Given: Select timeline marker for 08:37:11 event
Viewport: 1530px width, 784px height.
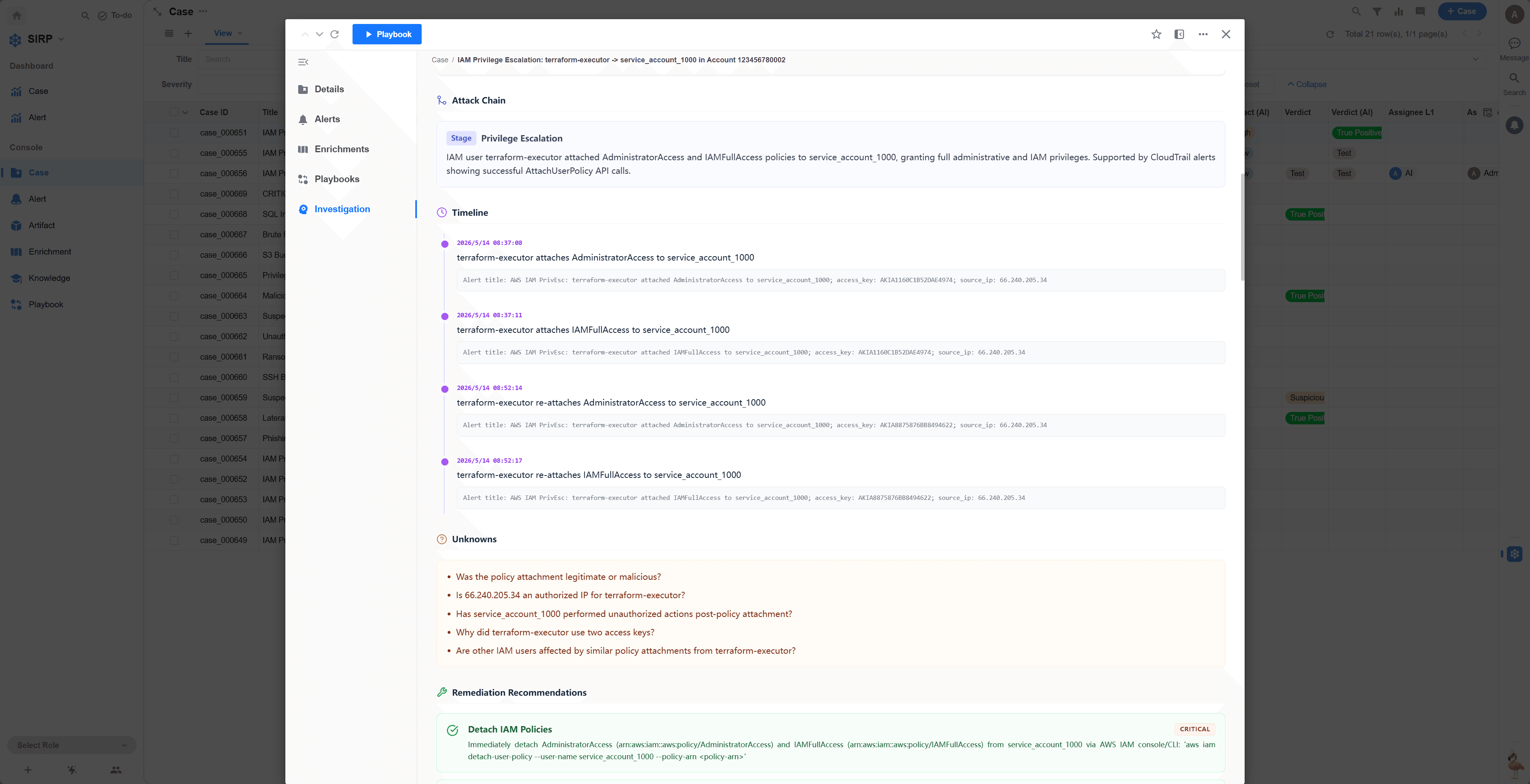Looking at the screenshot, I should 445,316.
